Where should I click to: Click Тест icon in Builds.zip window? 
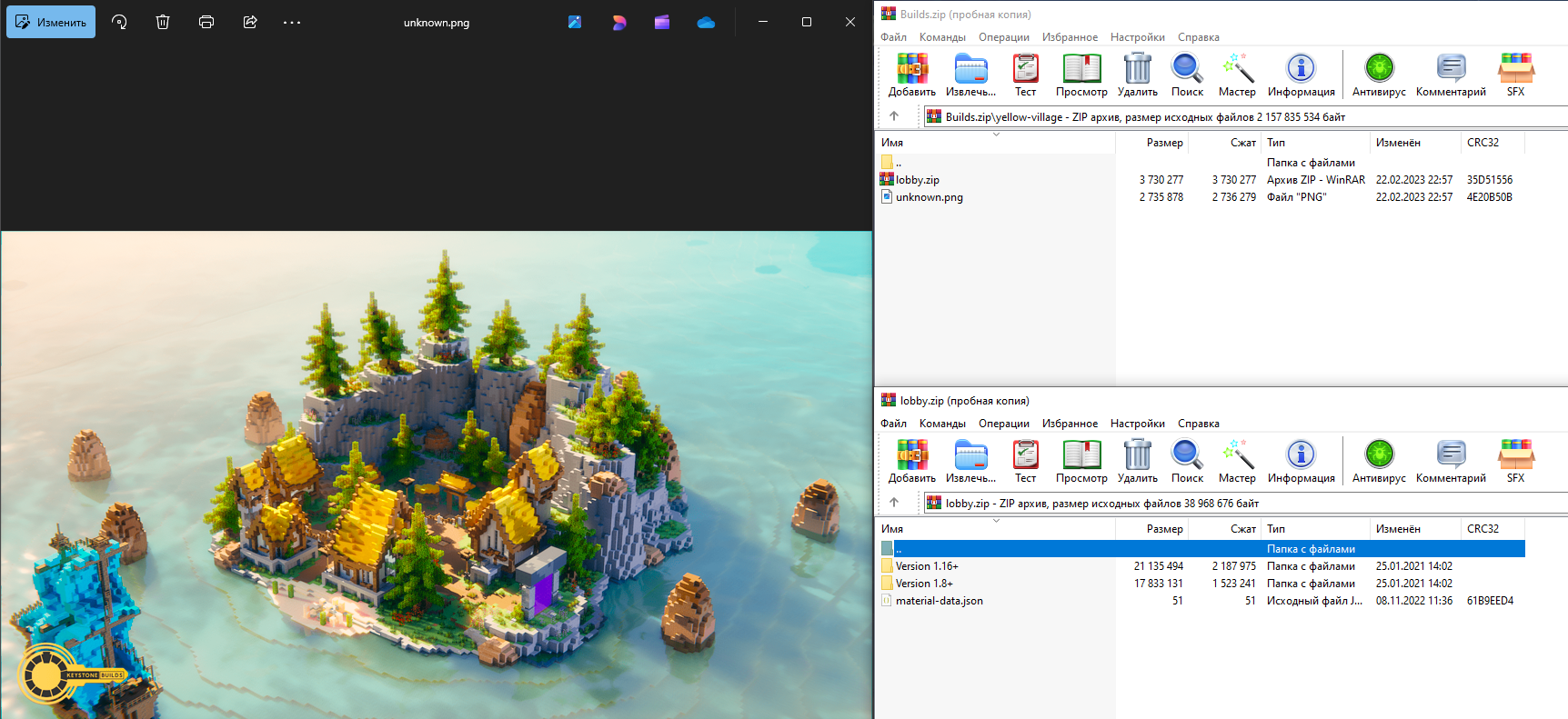coord(1025,75)
